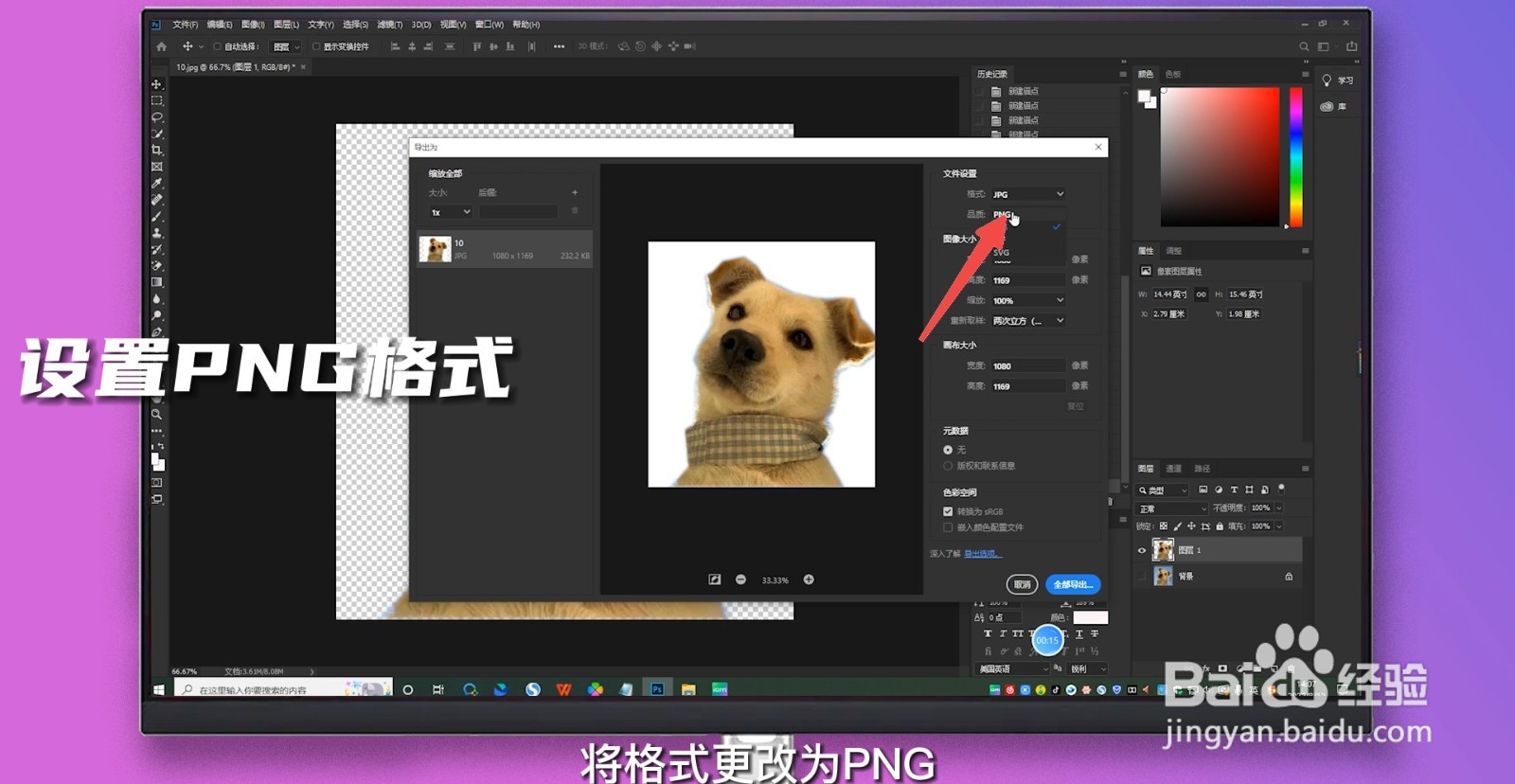Screen dimensions: 1515x784
Task: Add a scale size with the plus icon
Action: point(575,192)
